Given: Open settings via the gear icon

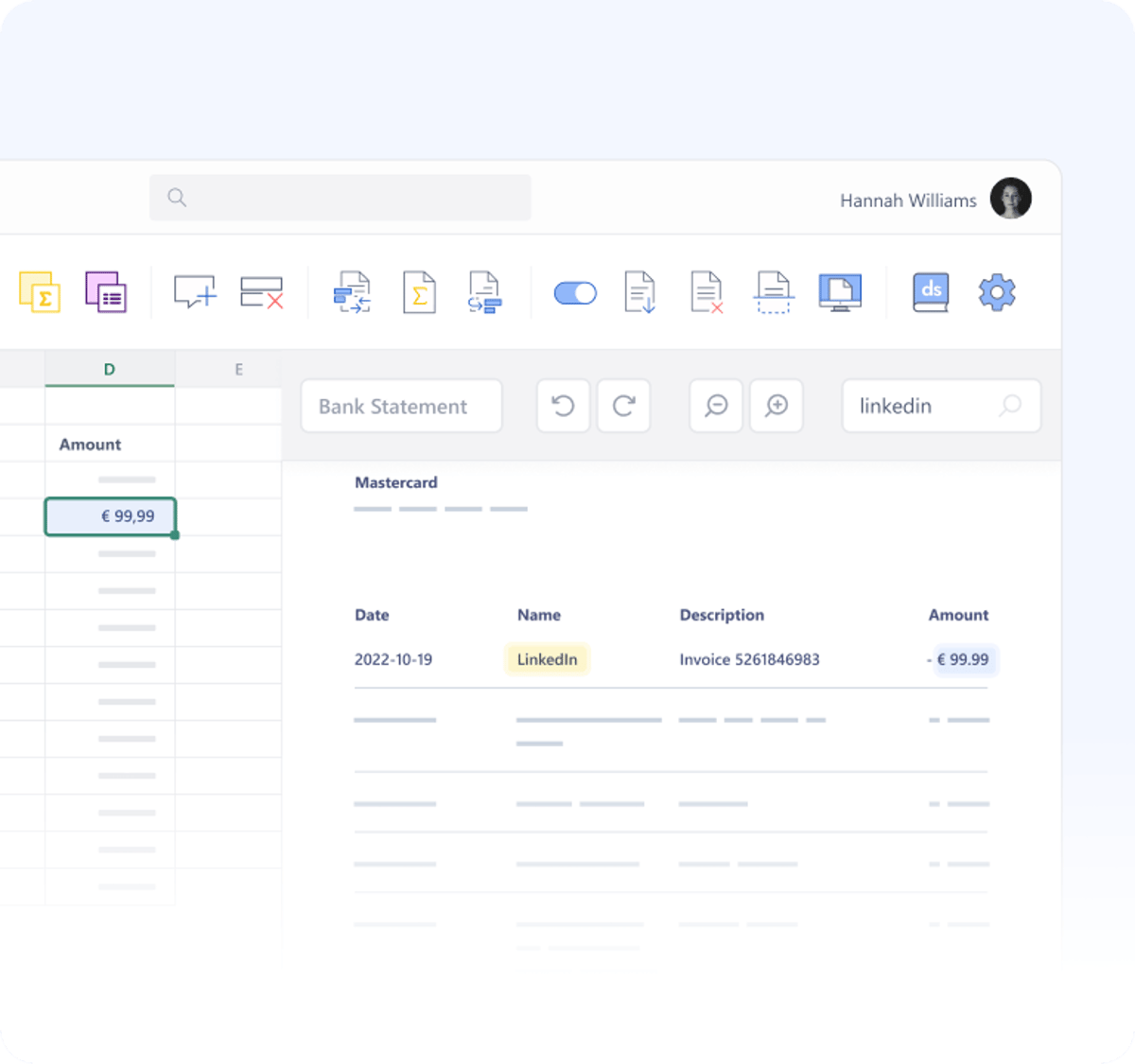Looking at the screenshot, I should (997, 292).
